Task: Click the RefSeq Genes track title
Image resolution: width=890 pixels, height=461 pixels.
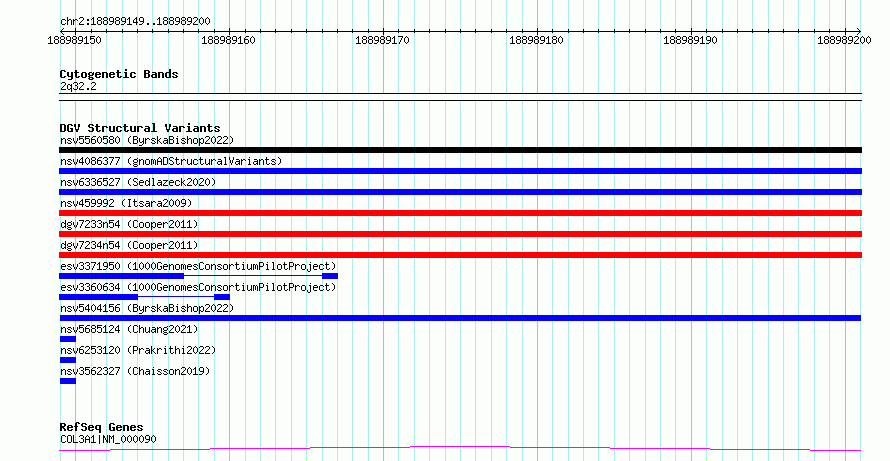Action: click(102, 427)
